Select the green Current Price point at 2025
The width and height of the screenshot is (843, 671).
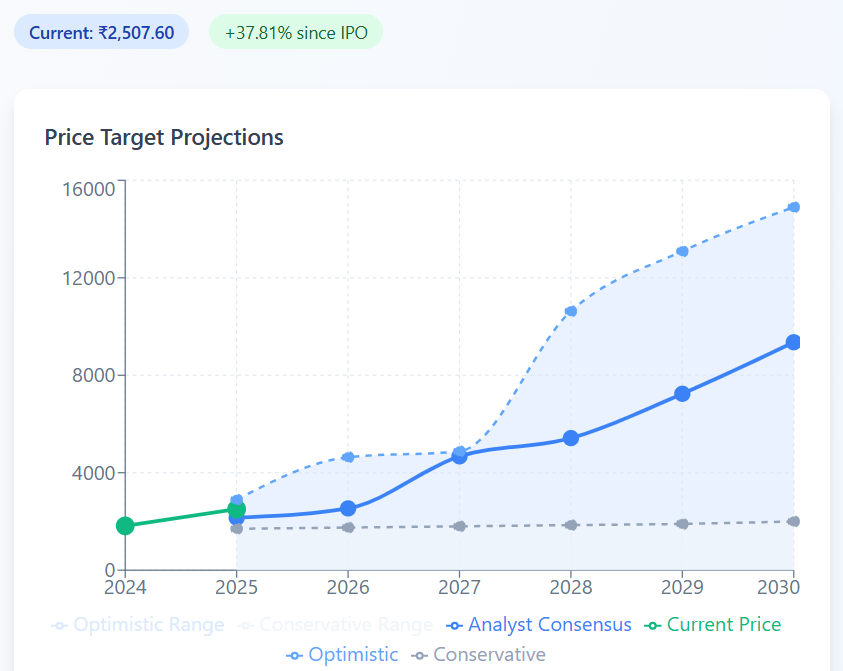[x=236, y=509]
